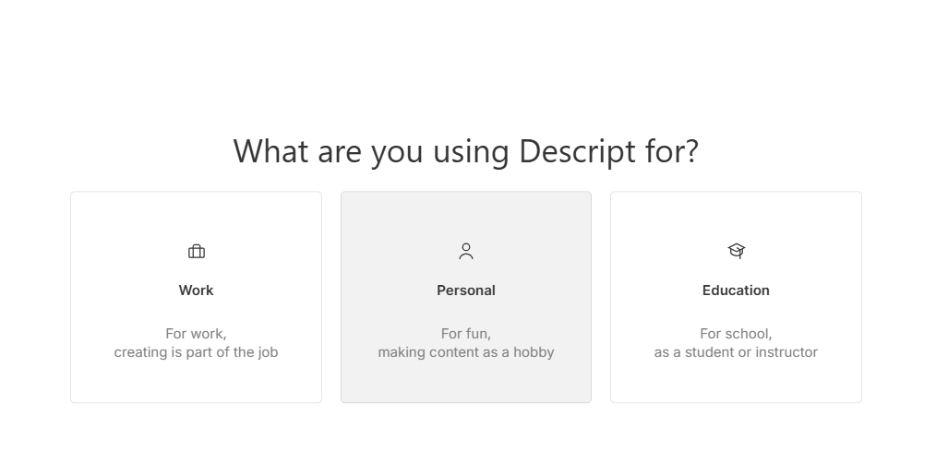Viewport: 936px width, 474px height.
Task: Click empty space below Personal card's hobby text
Action: tap(466, 383)
